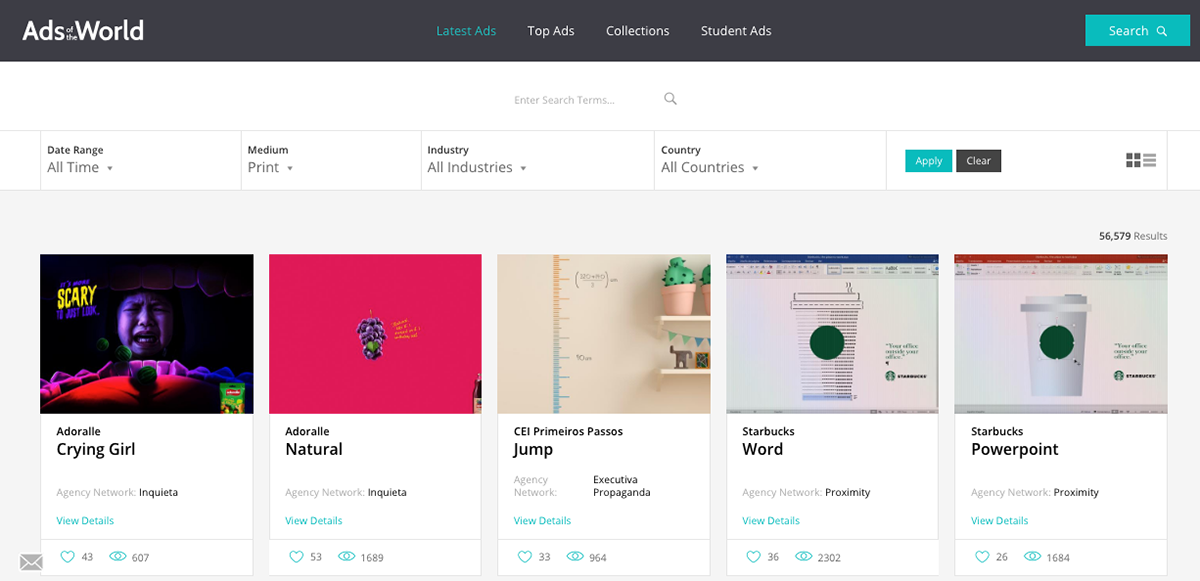Click Inquieta agency on Natural card
Screen dimensions: 1200x581
(387, 492)
